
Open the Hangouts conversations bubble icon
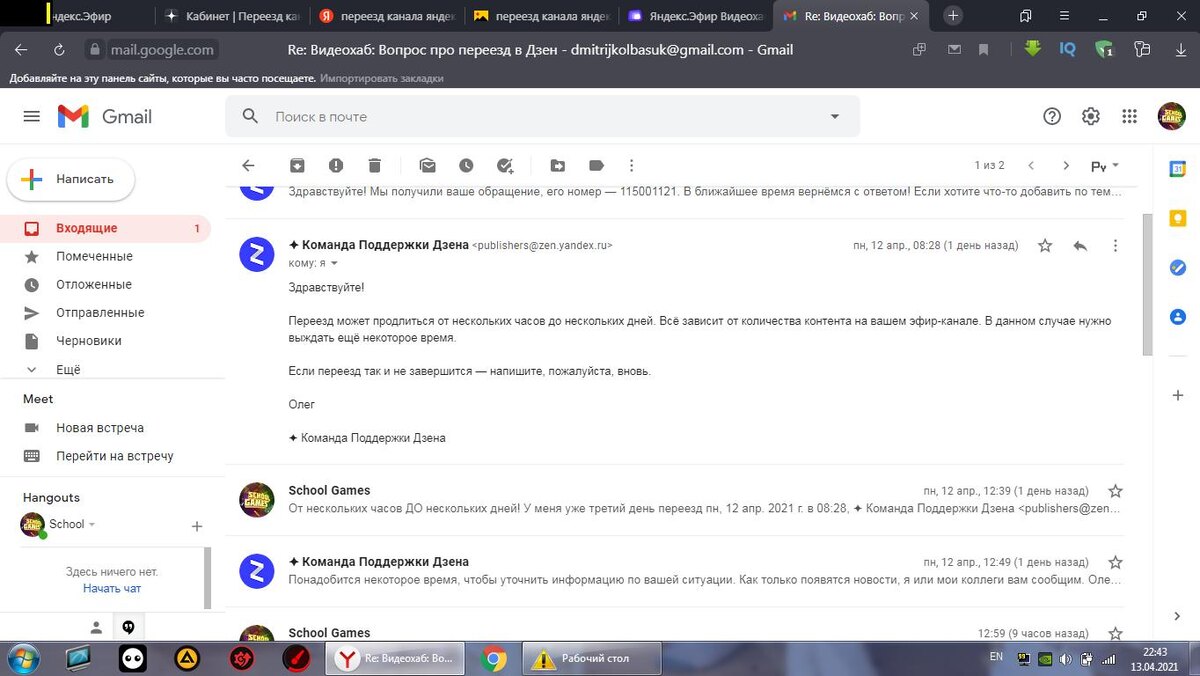pos(128,628)
